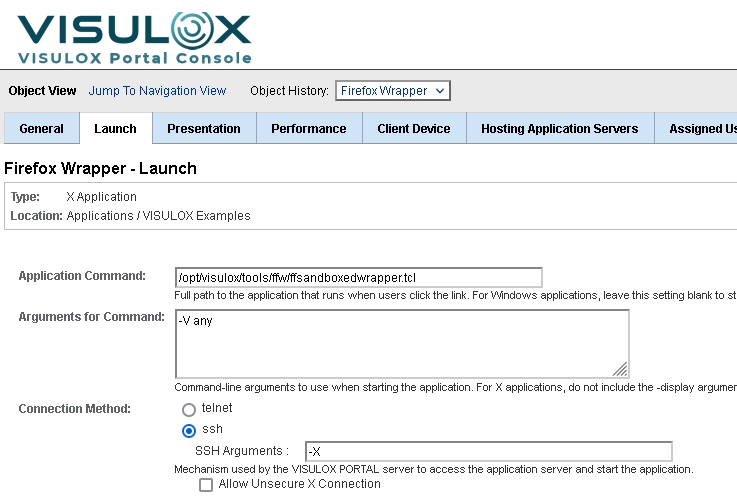Select the Launch tab

coord(115,129)
